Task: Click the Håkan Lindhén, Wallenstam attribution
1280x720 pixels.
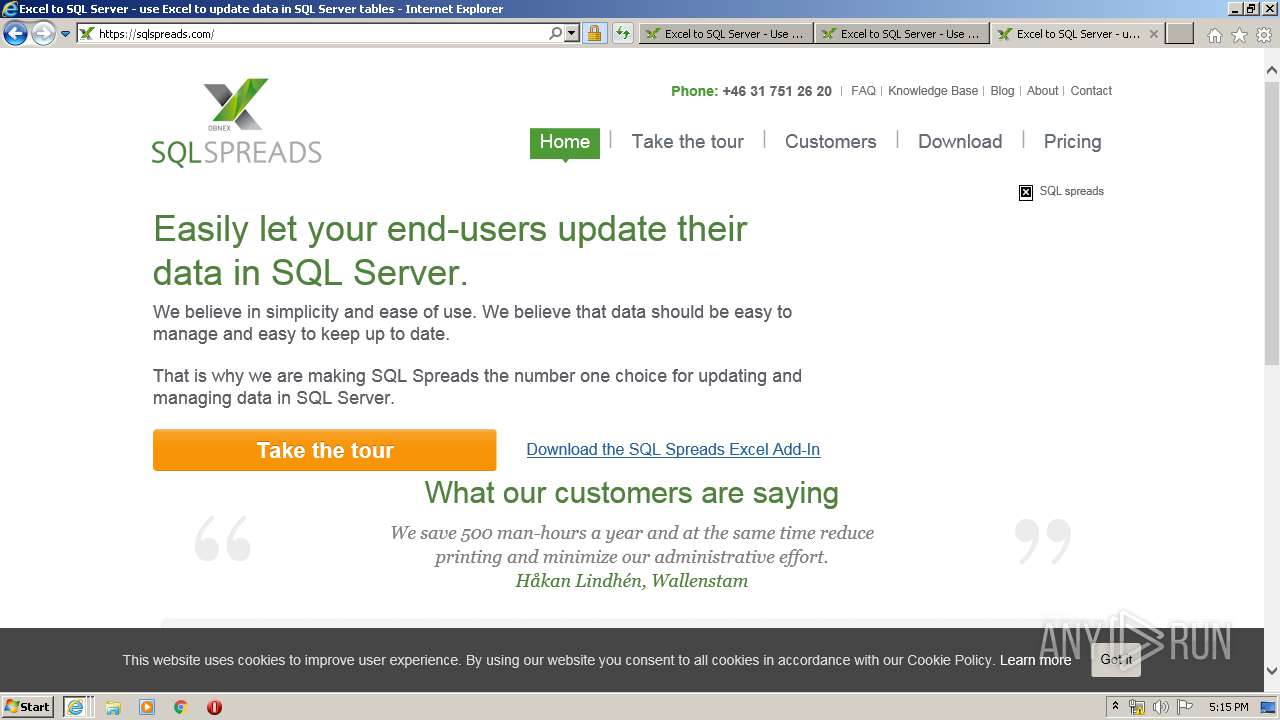Action: tap(631, 581)
